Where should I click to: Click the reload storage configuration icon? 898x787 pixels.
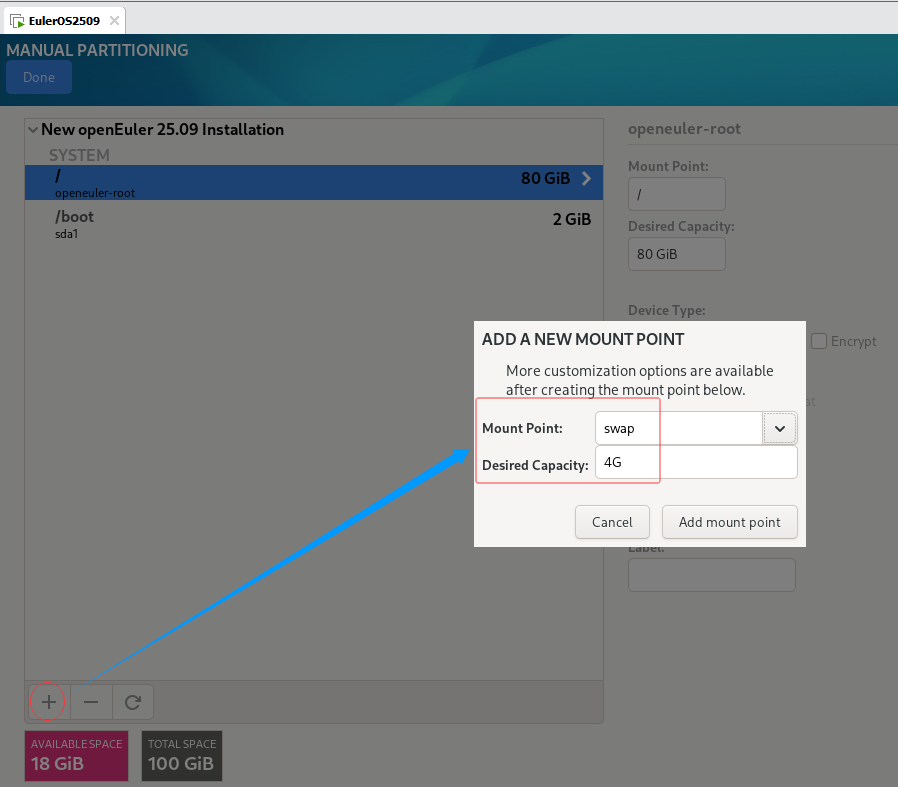(x=133, y=702)
